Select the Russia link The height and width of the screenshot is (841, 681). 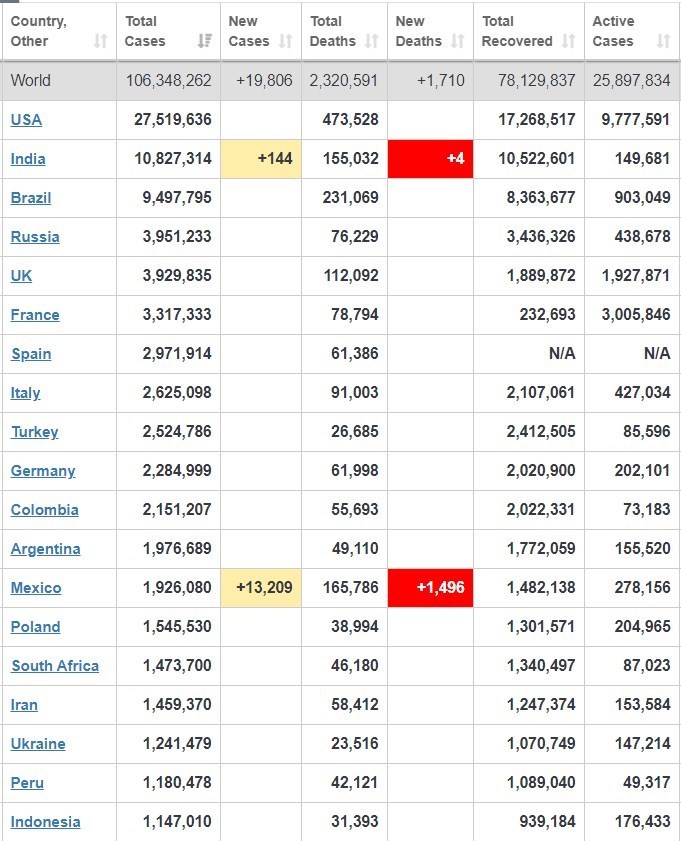tap(35, 237)
